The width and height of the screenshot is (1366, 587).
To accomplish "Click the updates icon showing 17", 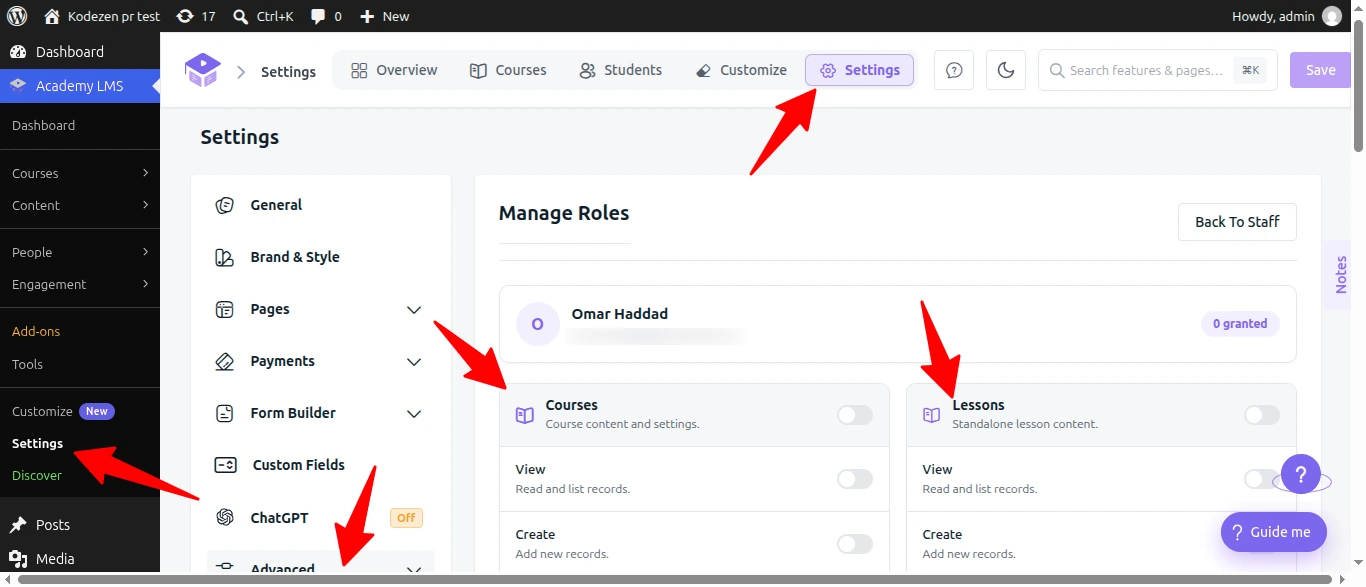I will [x=184, y=16].
